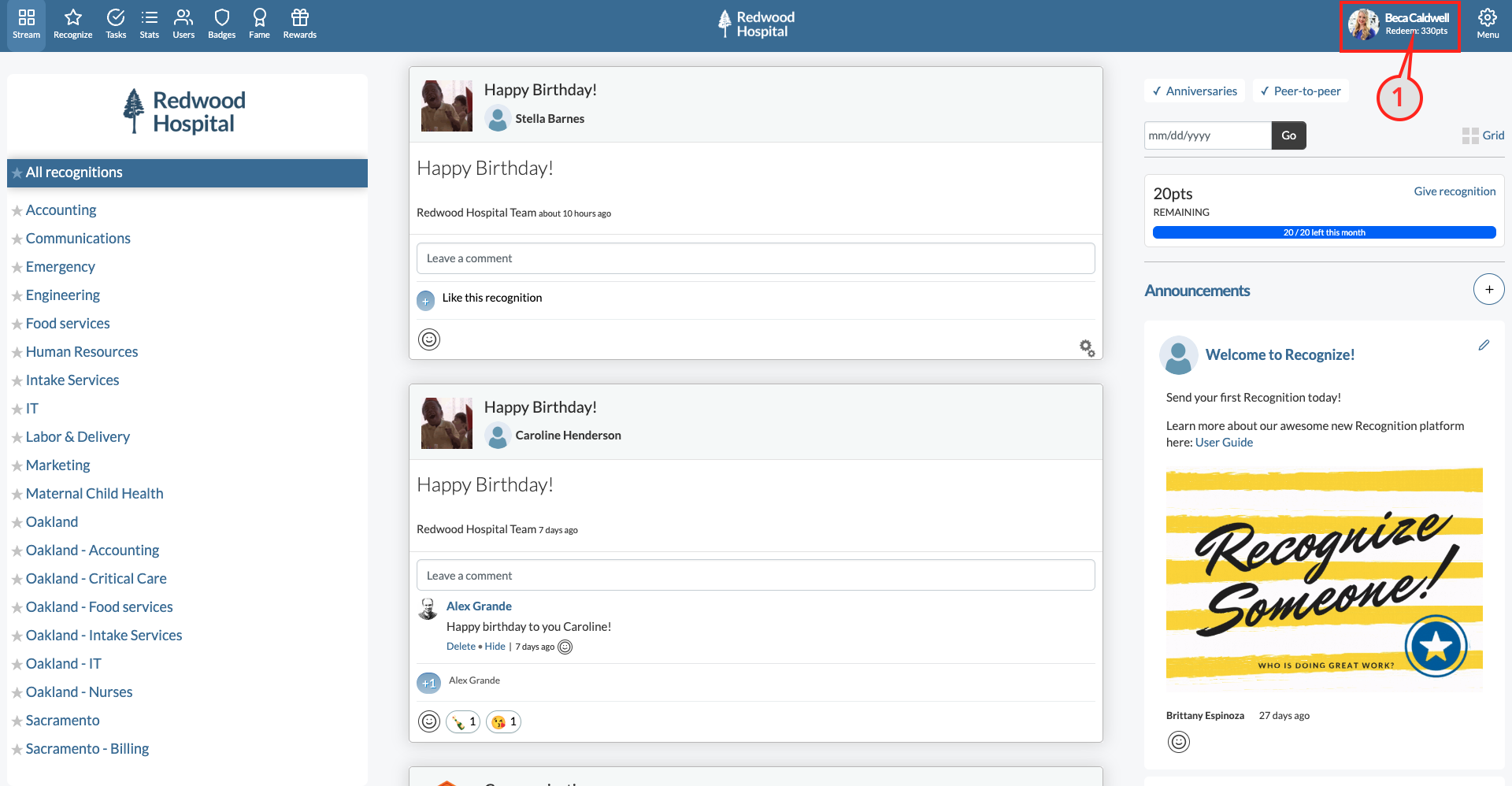This screenshot has height=786, width=1512.
Task: Select the All recognitions tab
Action: pyautogui.click(x=74, y=172)
